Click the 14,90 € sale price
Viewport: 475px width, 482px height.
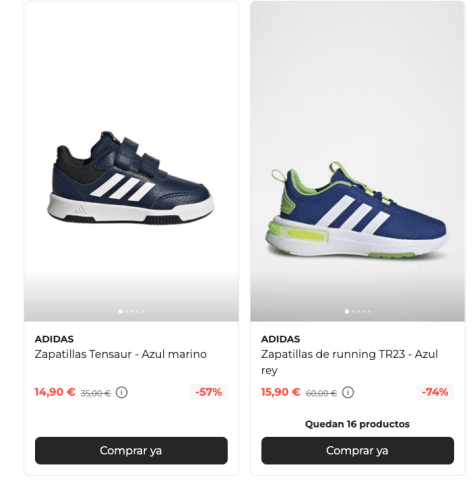pos(55,392)
